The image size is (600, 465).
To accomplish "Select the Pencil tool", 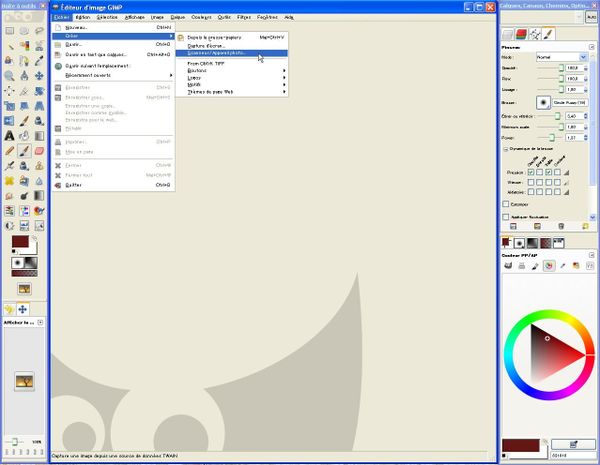I will (9, 150).
